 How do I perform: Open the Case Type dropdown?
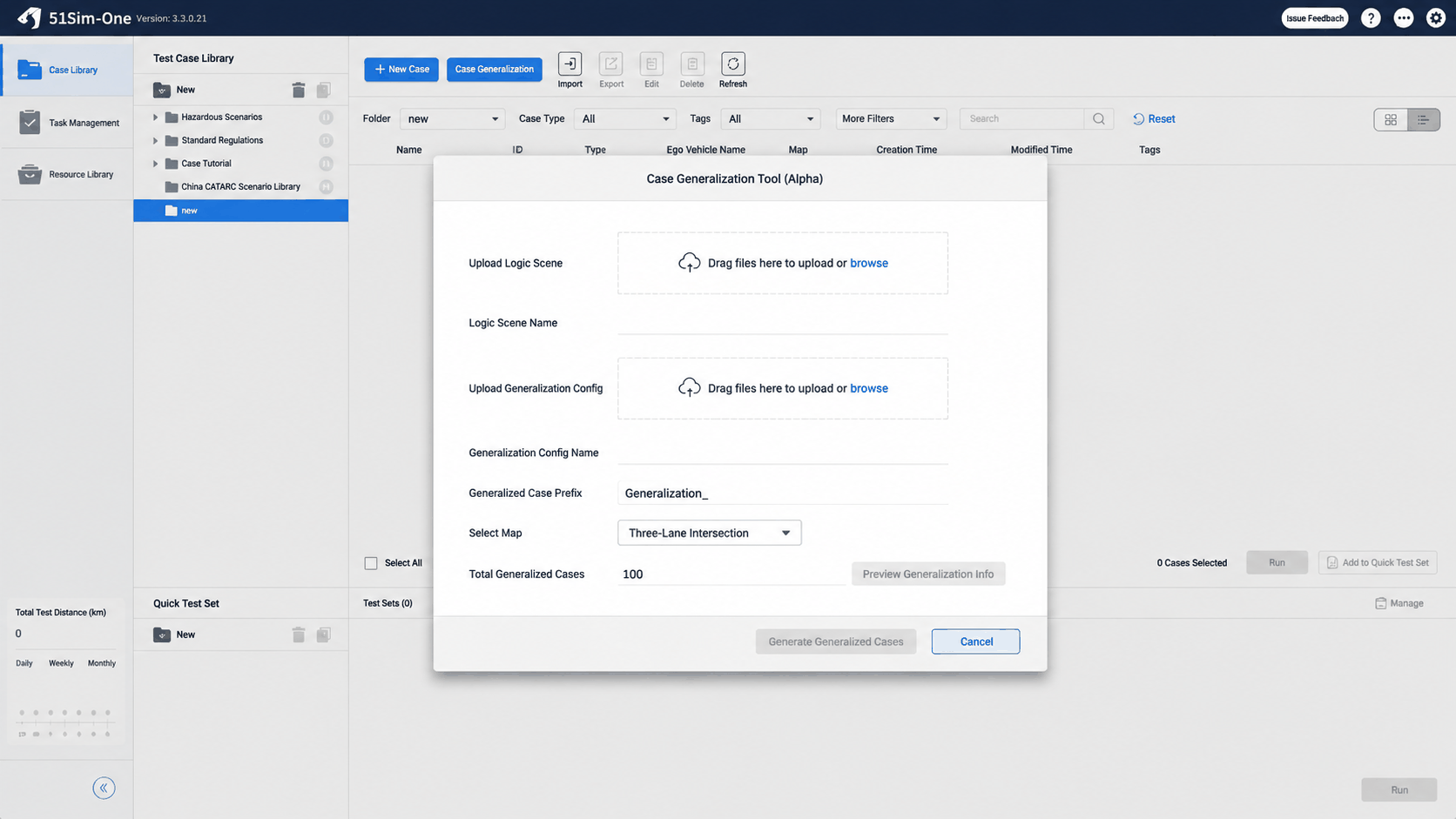pos(624,119)
